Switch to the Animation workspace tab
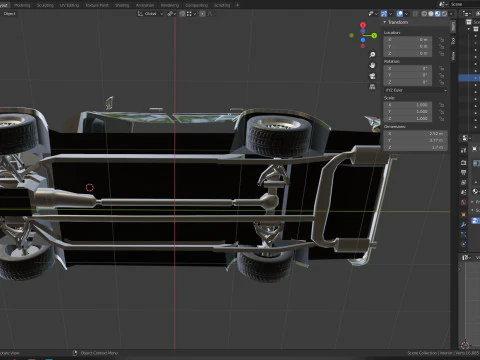This screenshot has width=480, height=360. tap(145, 5)
